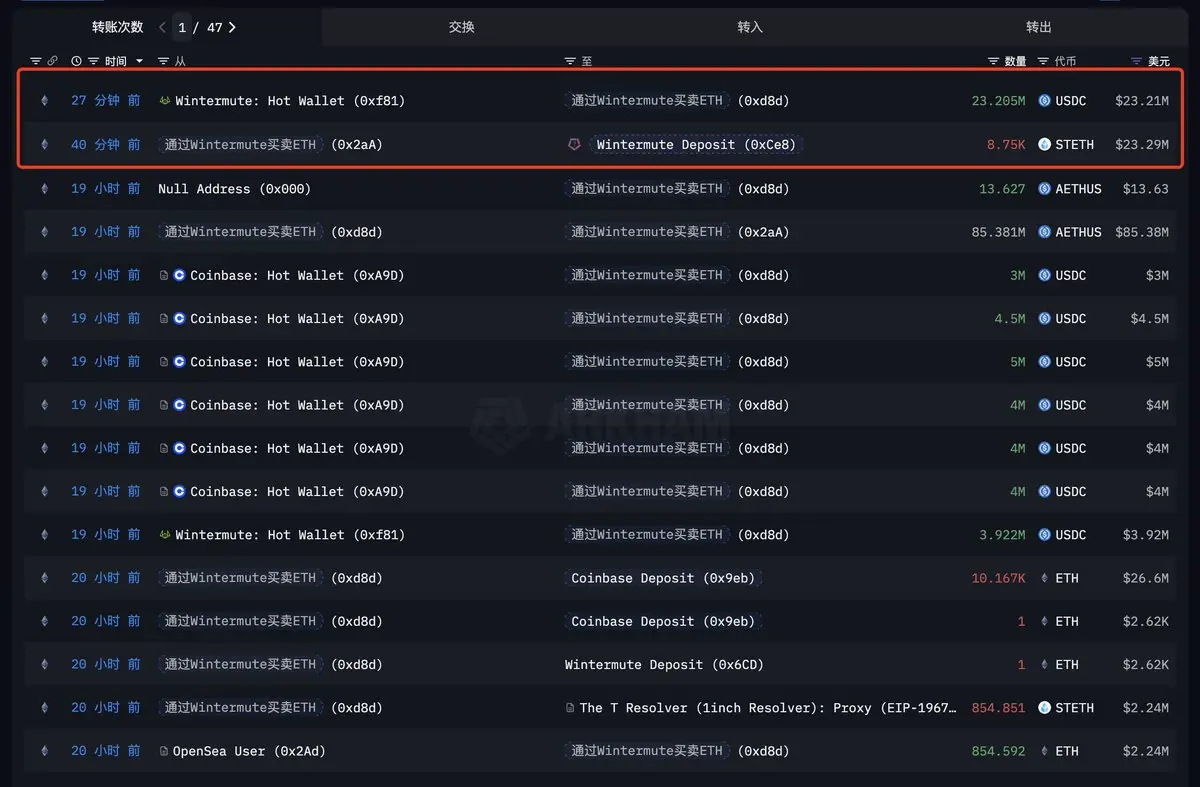Open the 美元 column filter
Image resolution: width=1200 pixels, height=787 pixels.
click(x=1136, y=61)
